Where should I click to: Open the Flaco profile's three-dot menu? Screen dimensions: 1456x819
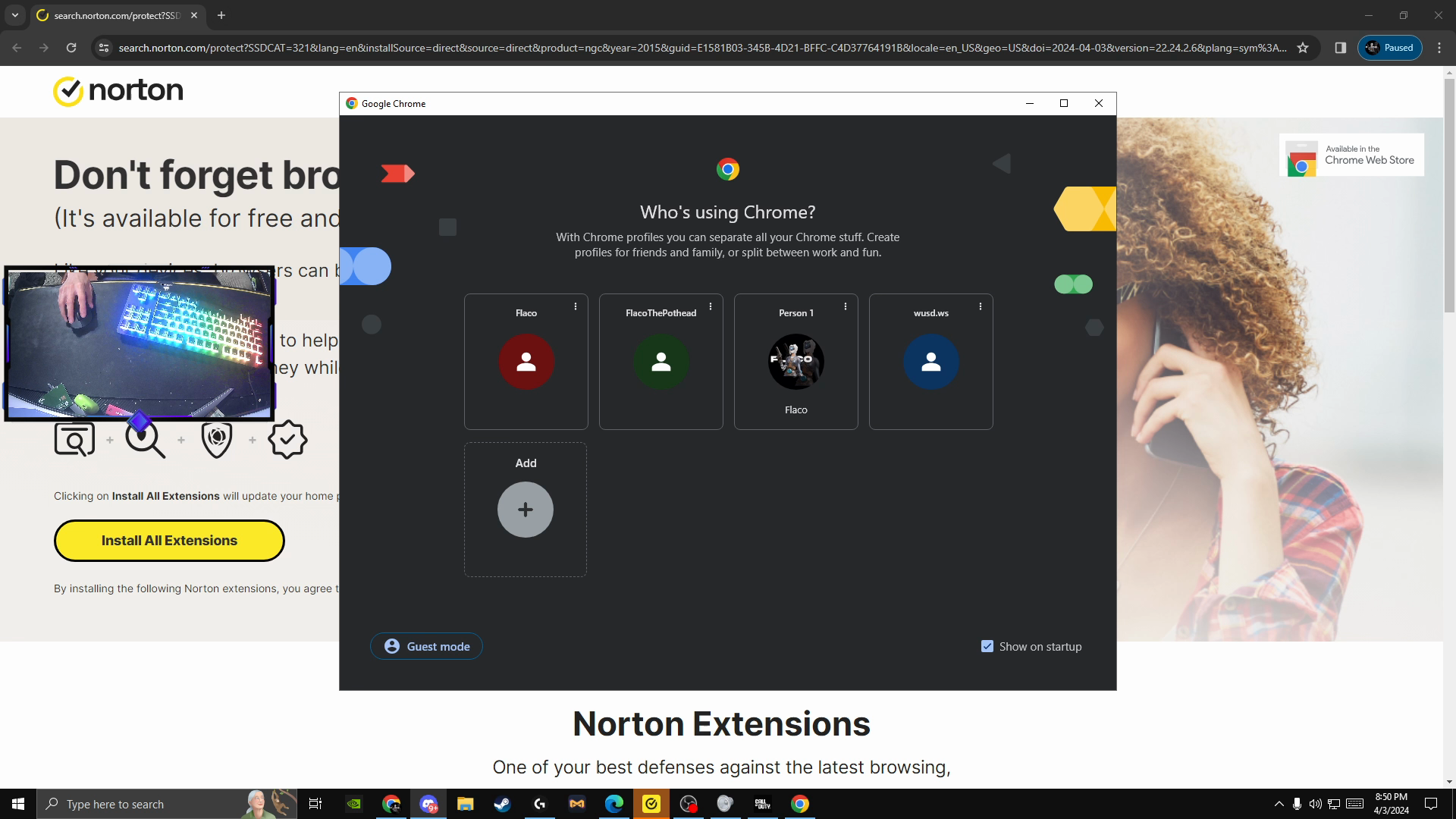[576, 306]
